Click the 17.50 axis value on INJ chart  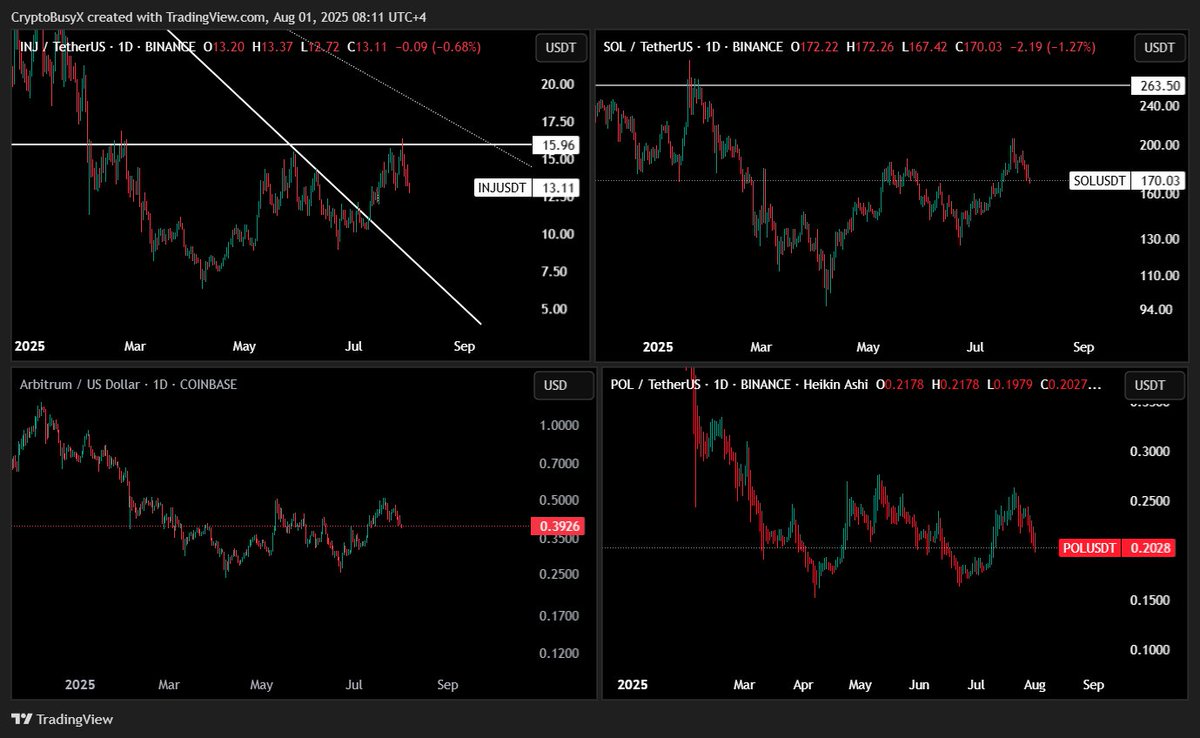point(558,121)
